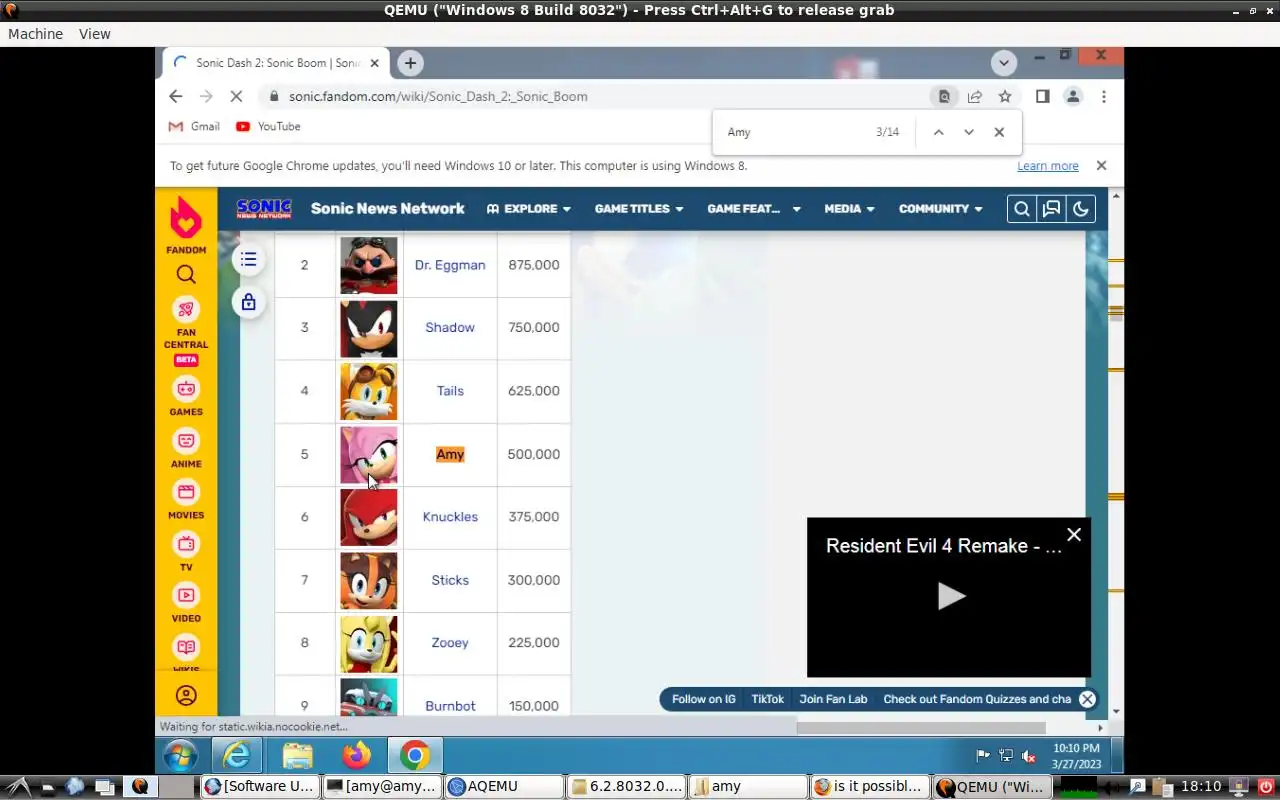Open Tails character link
This screenshot has width=1280, height=800.
tap(450, 391)
